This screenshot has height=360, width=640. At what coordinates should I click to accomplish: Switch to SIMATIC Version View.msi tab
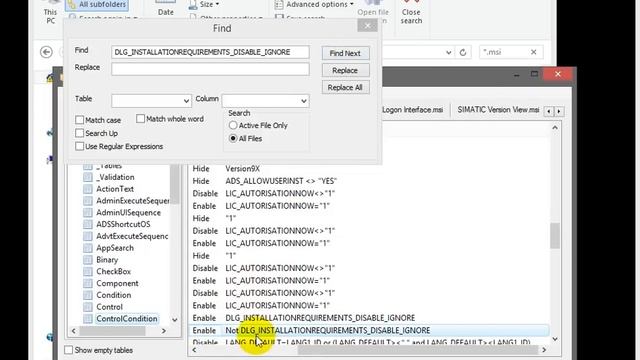[498, 110]
